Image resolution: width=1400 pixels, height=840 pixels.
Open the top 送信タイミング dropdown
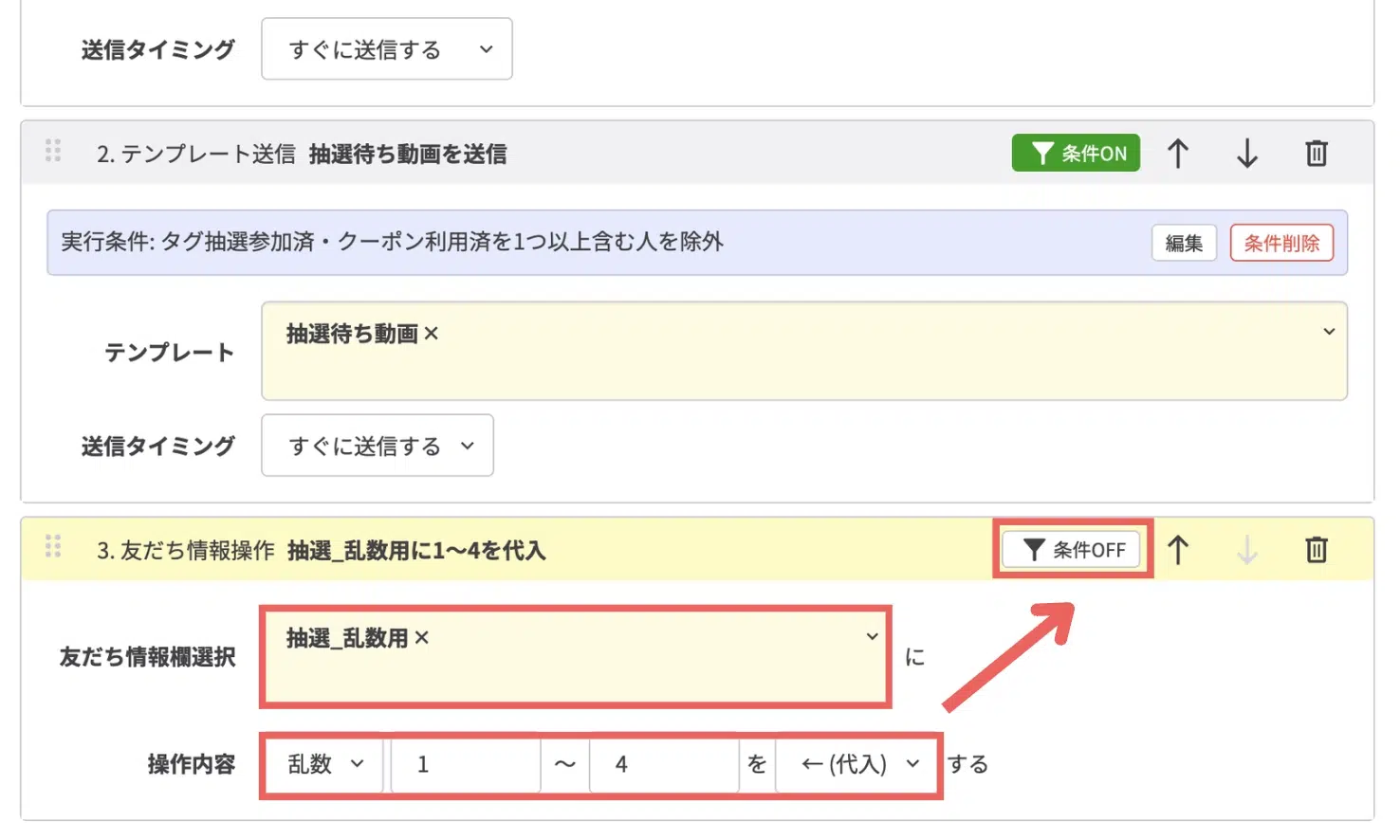coord(387,49)
